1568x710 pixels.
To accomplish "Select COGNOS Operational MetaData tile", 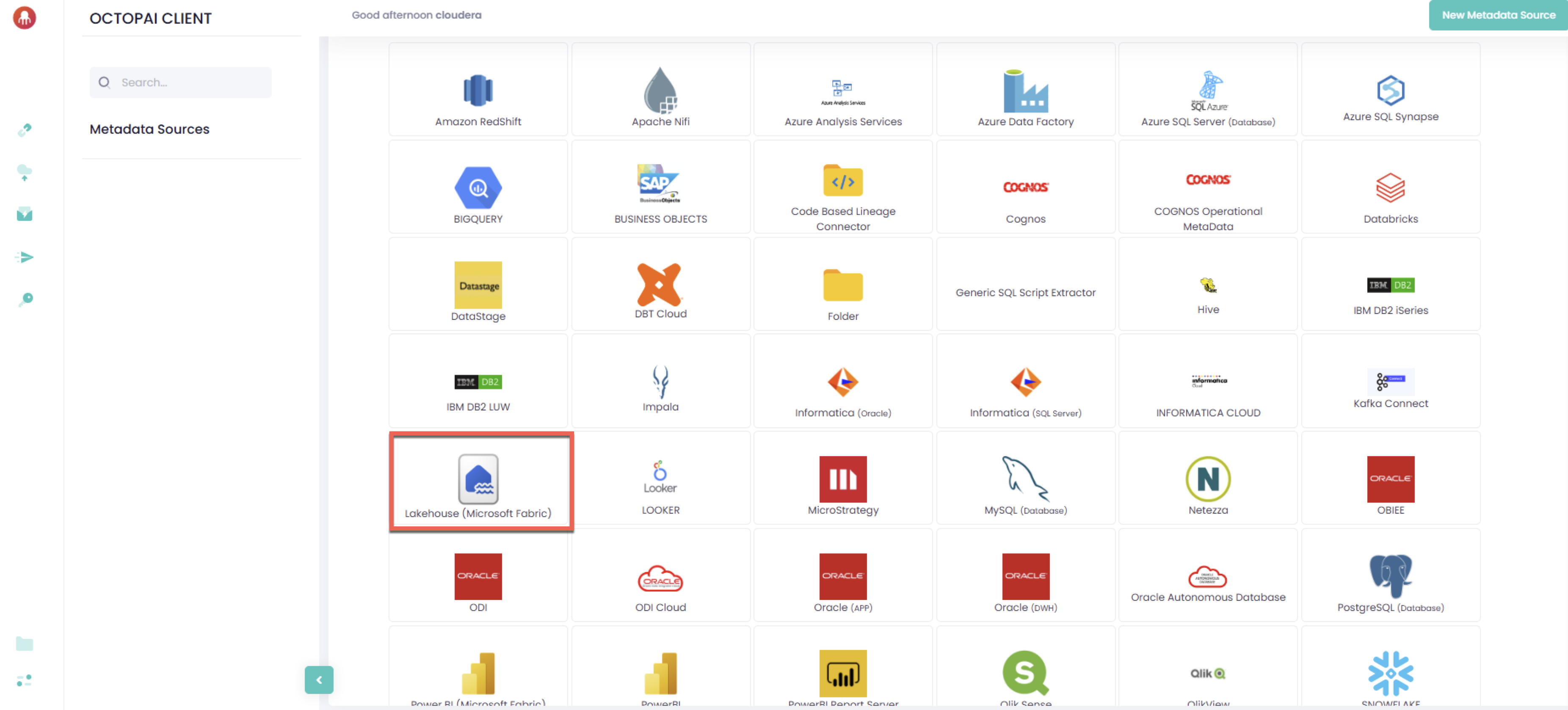I will pos(1208,187).
